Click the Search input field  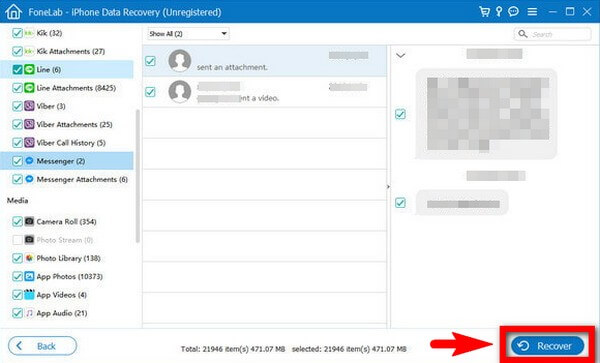[x=552, y=34]
